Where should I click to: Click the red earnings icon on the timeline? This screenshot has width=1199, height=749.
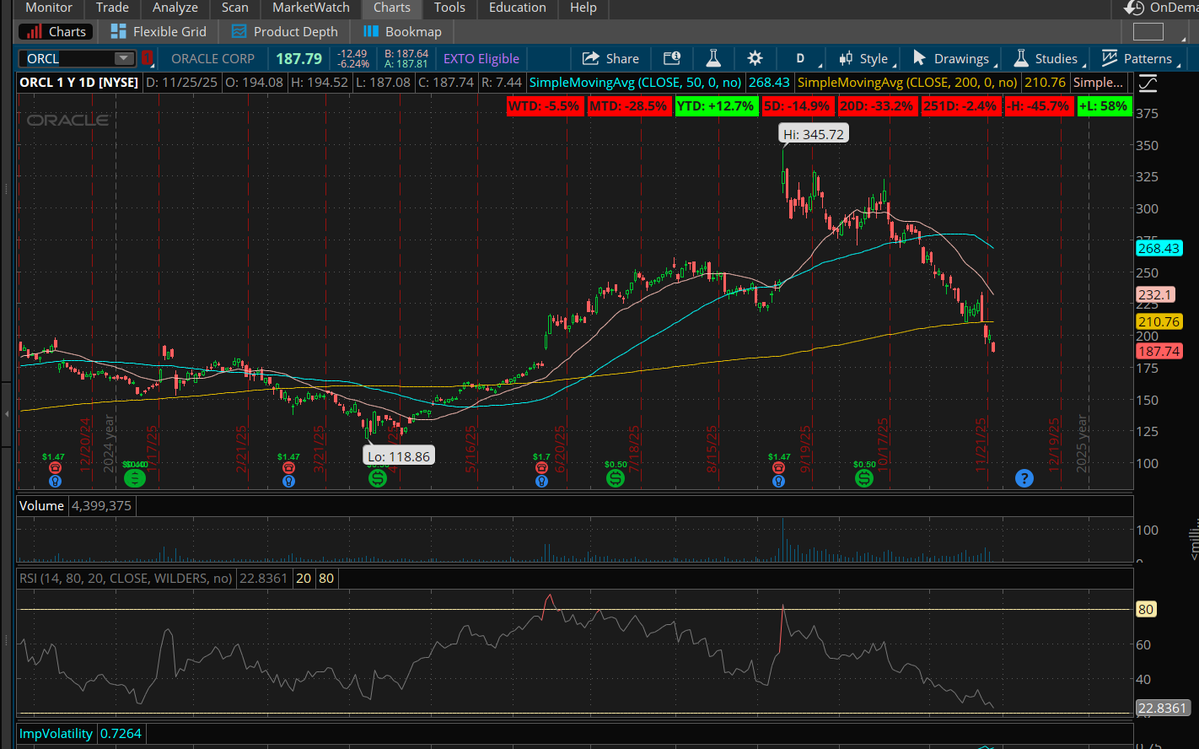point(55,467)
